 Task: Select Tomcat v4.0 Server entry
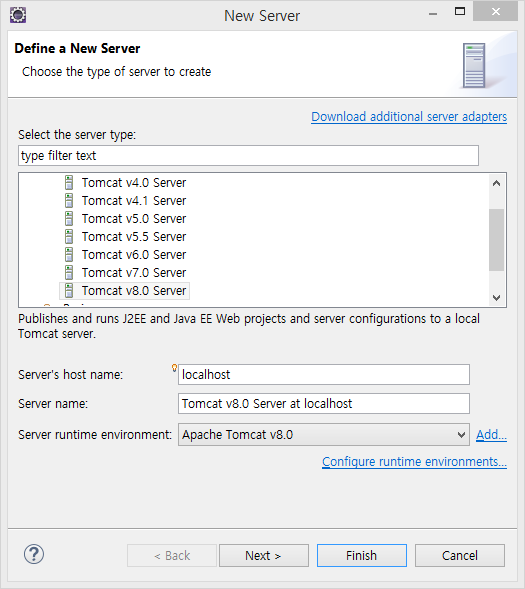[134, 183]
